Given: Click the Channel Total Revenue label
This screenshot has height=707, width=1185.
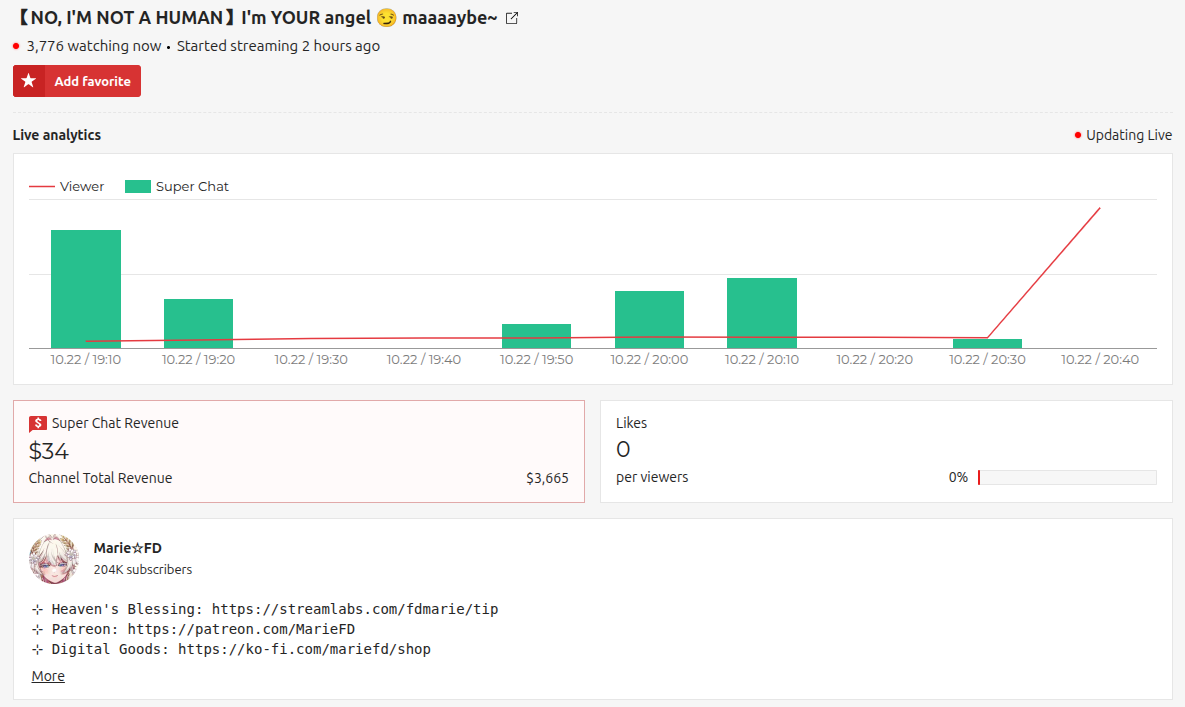Looking at the screenshot, I should click(101, 478).
